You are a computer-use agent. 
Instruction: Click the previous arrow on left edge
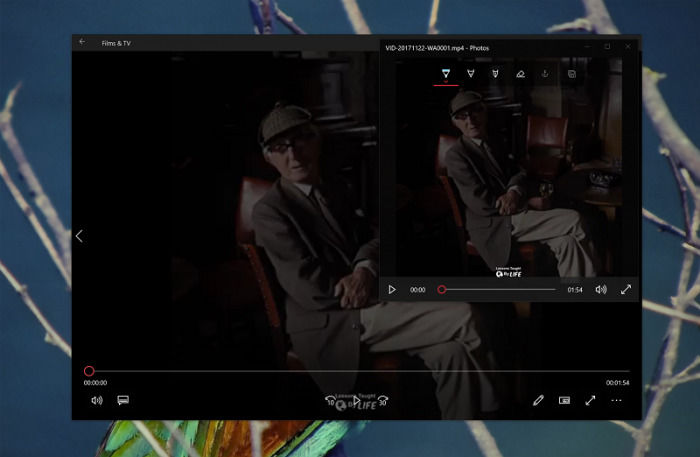(79, 236)
